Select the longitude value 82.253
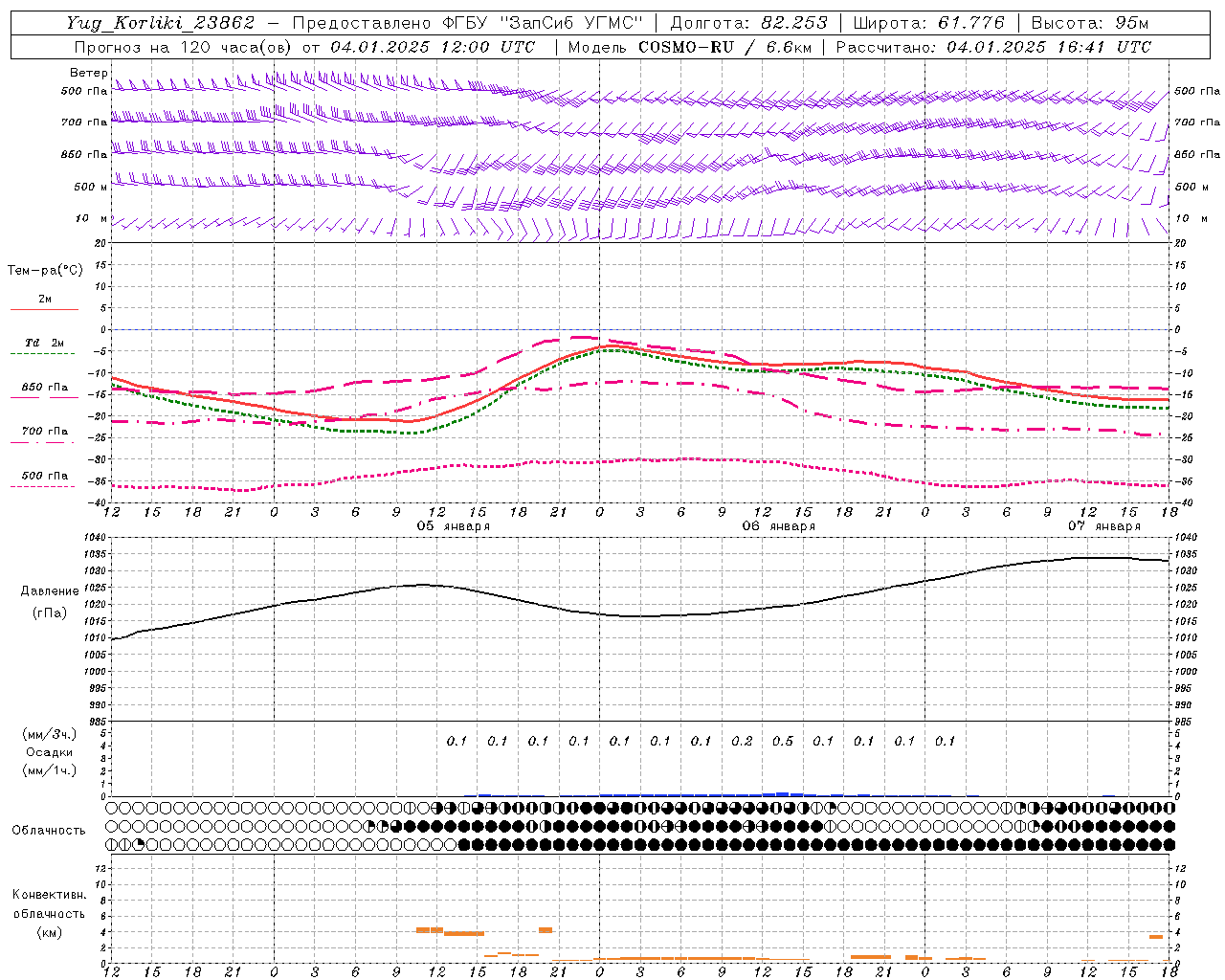The height and width of the screenshot is (980, 1225). [x=793, y=23]
